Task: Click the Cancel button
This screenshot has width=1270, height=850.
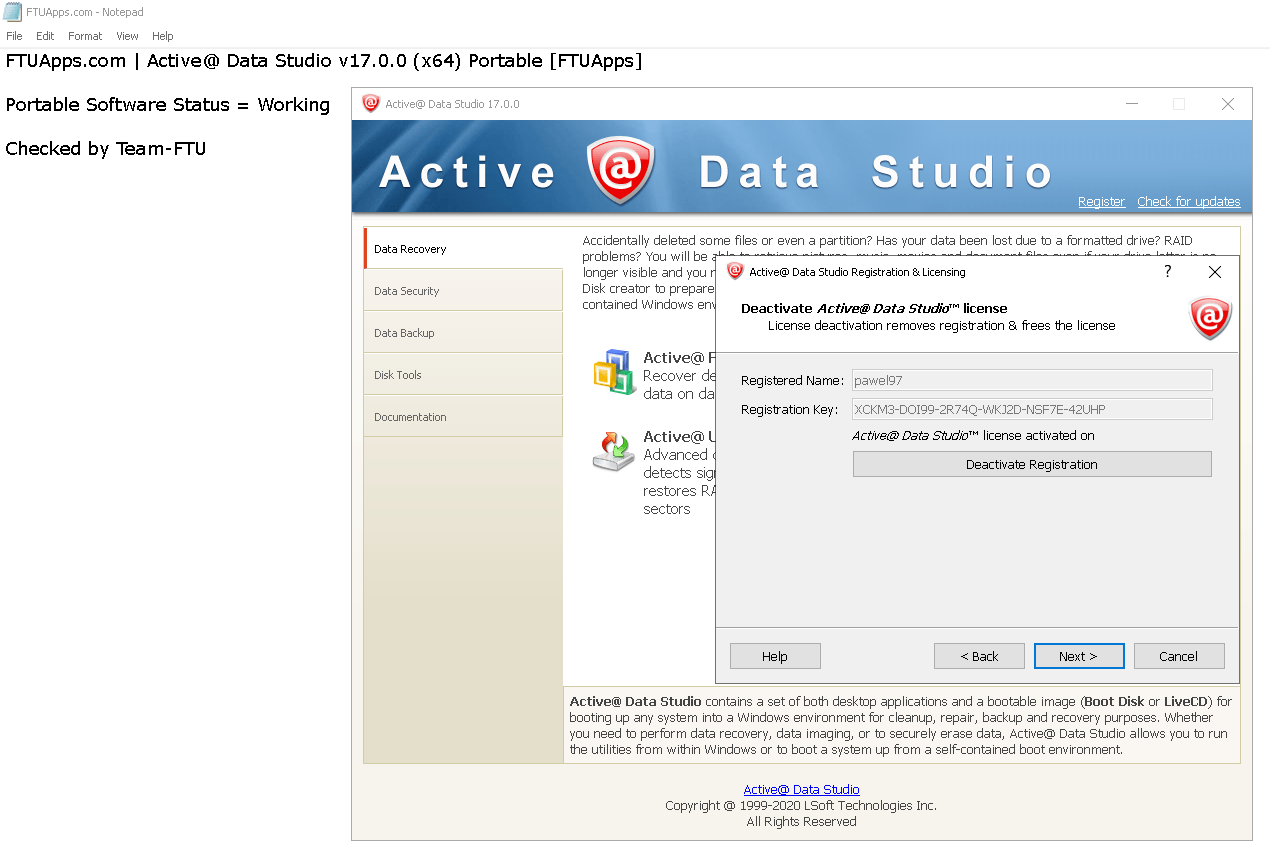Action: click(1179, 656)
